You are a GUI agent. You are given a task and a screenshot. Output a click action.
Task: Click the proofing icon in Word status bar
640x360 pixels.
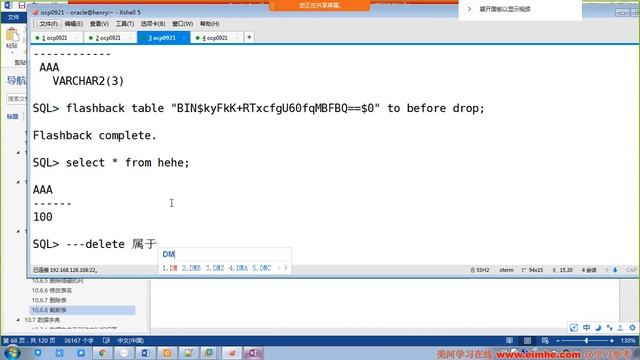106,340
